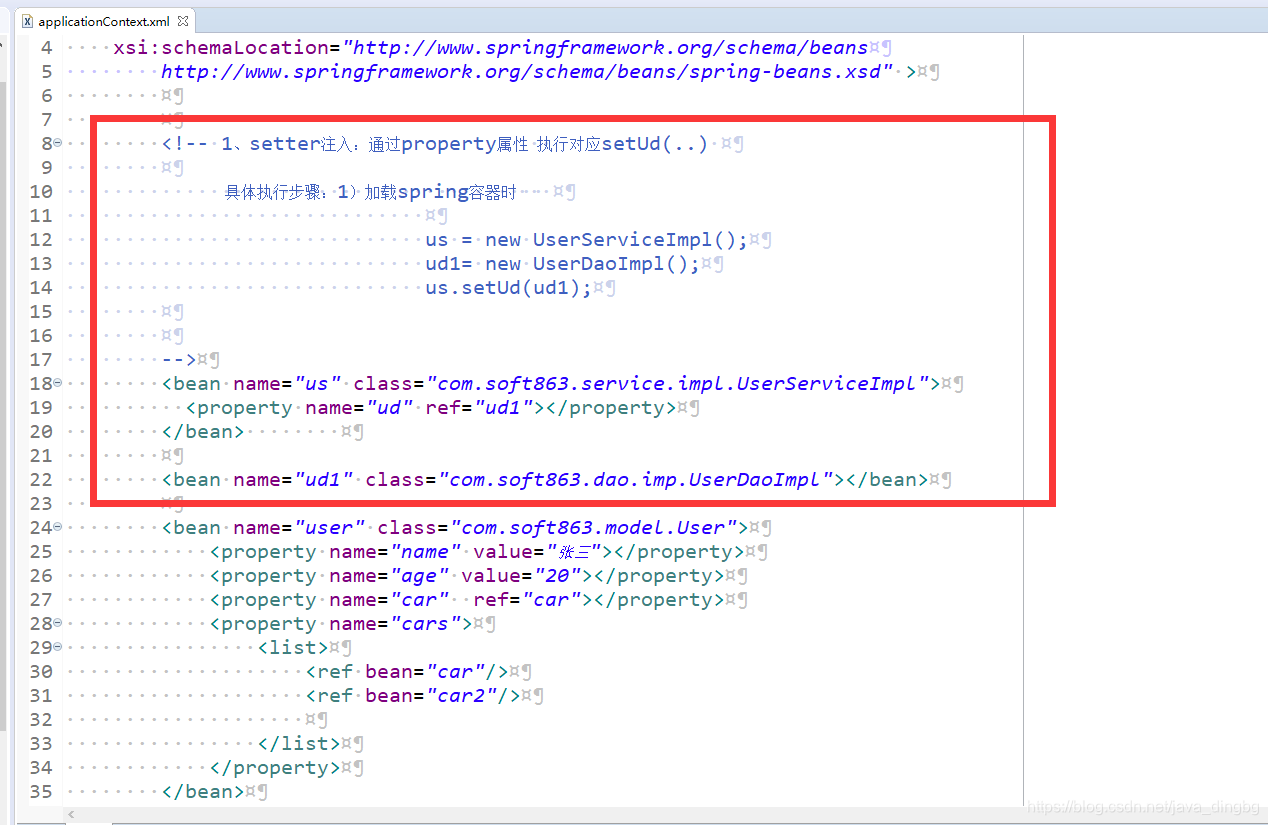The image size is (1268, 825).
Task: Click the property name="cars" opening tag
Action: coord(341,624)
